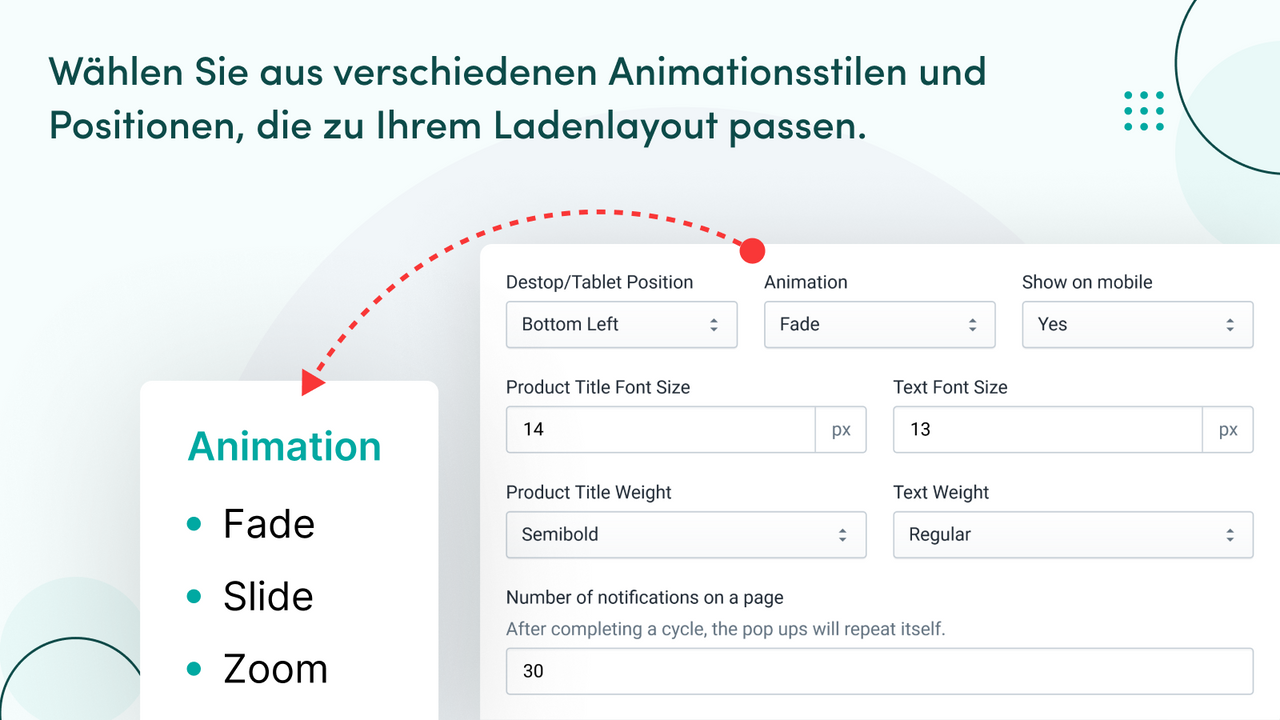Click the Number of notifications on a page label

(x=645, y=597)
